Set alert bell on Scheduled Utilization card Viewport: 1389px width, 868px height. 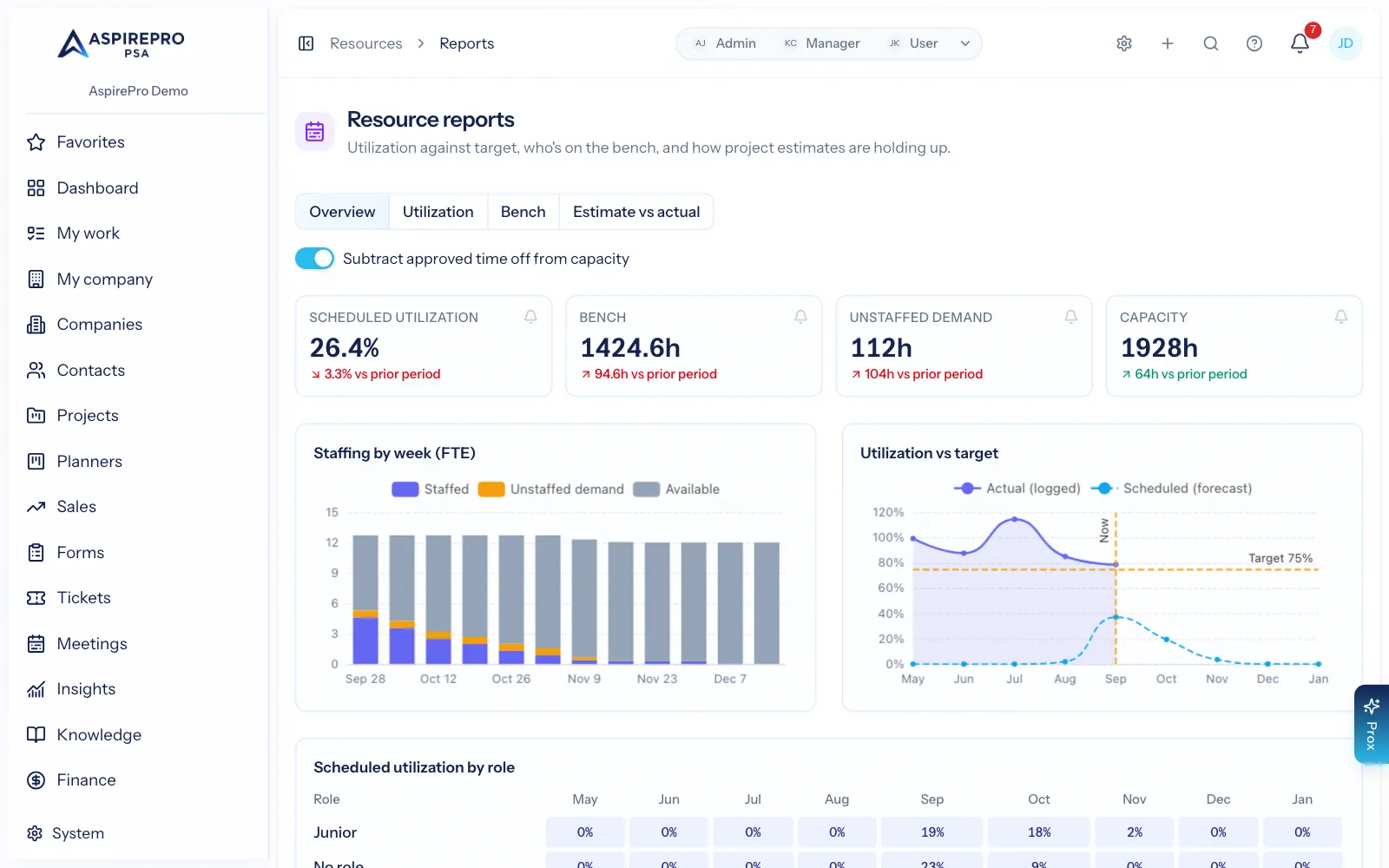coord(530,317)
